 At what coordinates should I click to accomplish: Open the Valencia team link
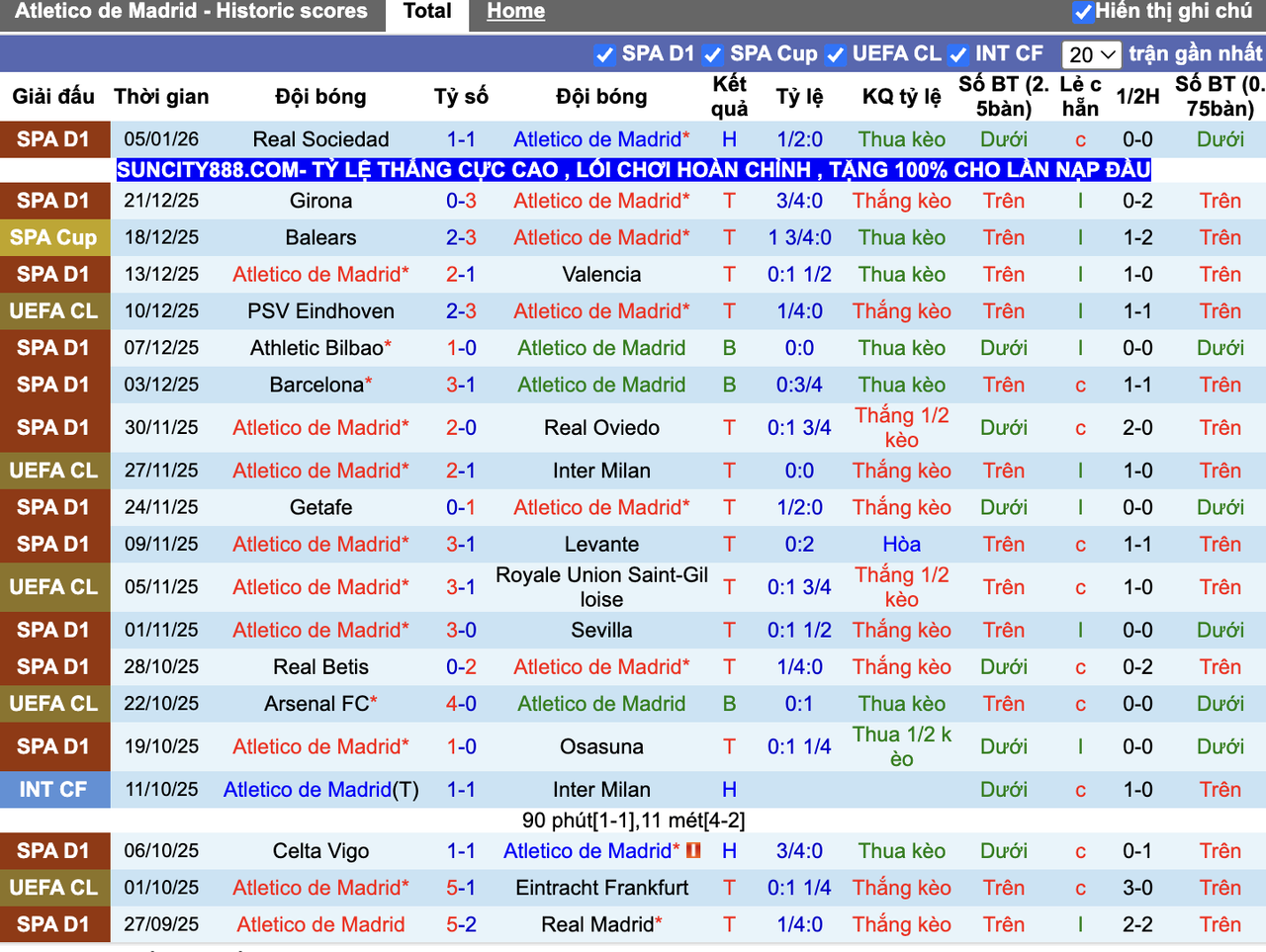(601, 275)
